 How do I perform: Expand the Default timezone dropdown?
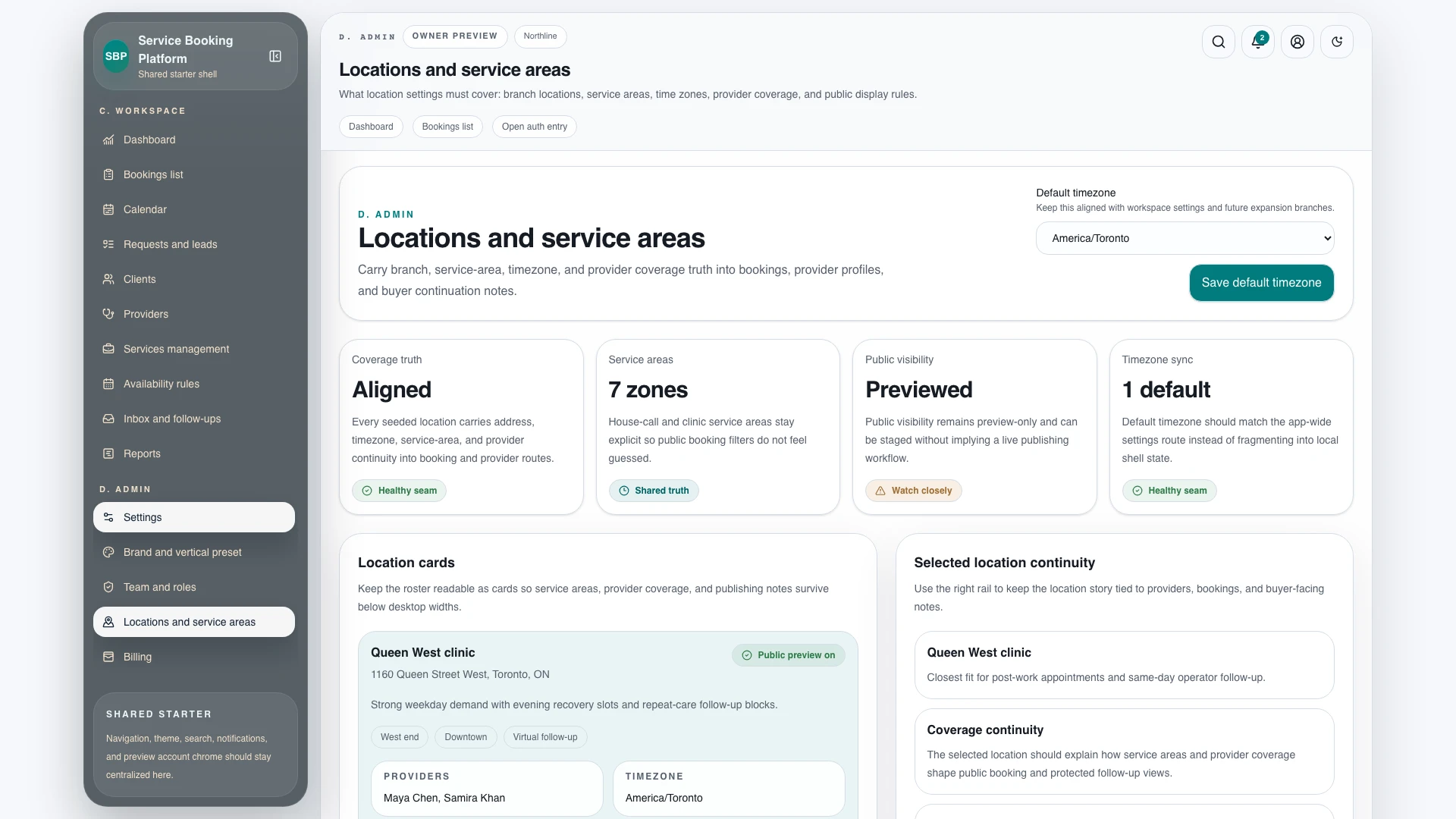[1185, 238]
